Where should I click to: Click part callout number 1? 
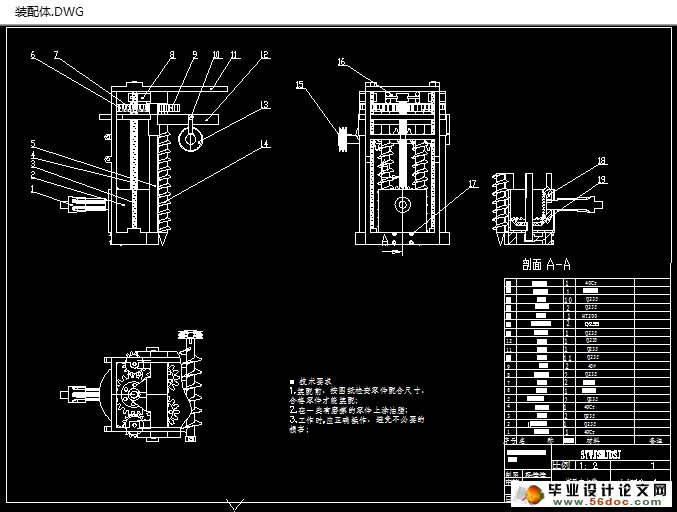pyautogui.click(x=32, y=189)
